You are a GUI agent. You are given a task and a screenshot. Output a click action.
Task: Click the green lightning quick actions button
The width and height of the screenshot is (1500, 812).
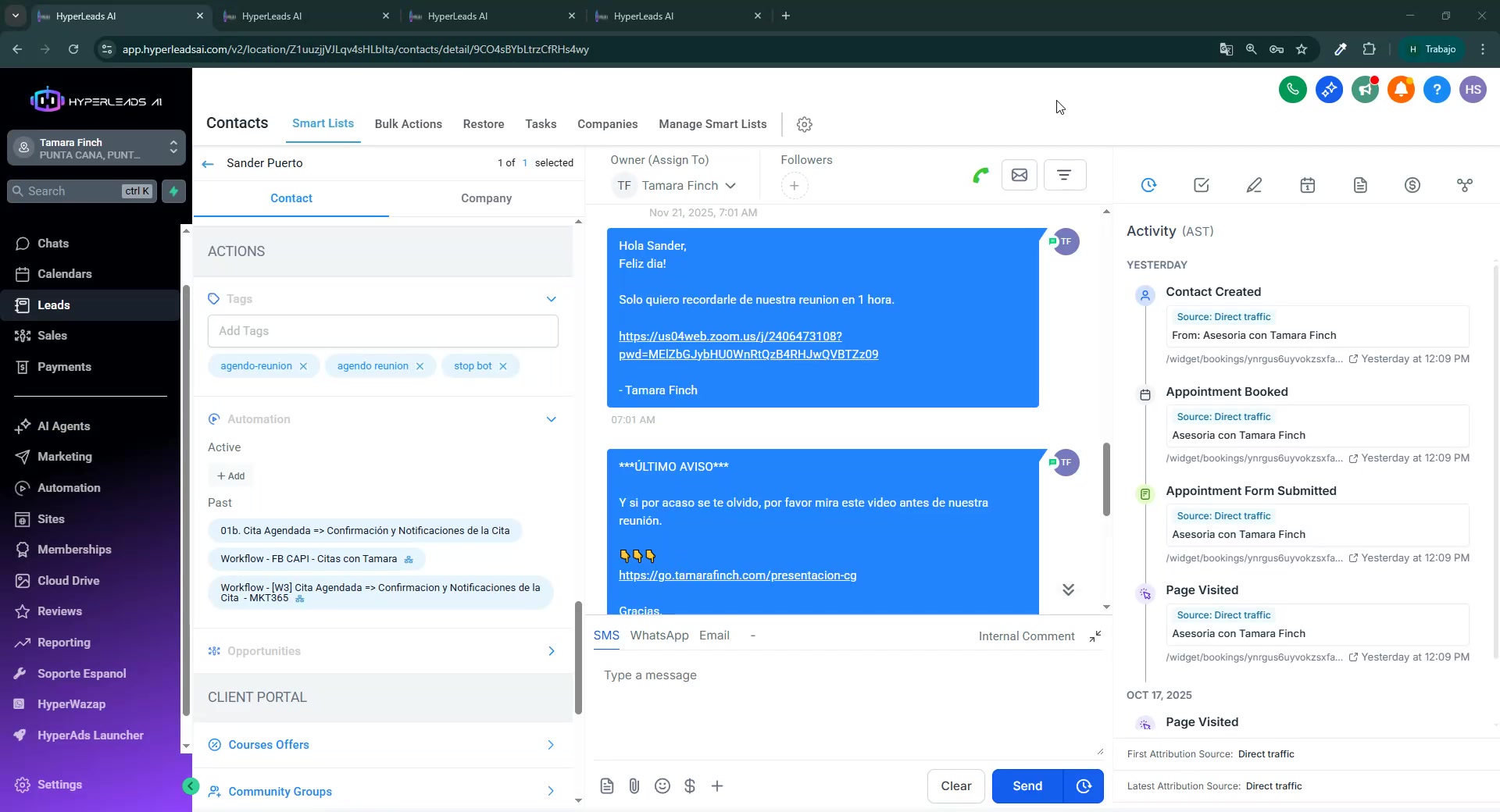click(x=173, y=191)
